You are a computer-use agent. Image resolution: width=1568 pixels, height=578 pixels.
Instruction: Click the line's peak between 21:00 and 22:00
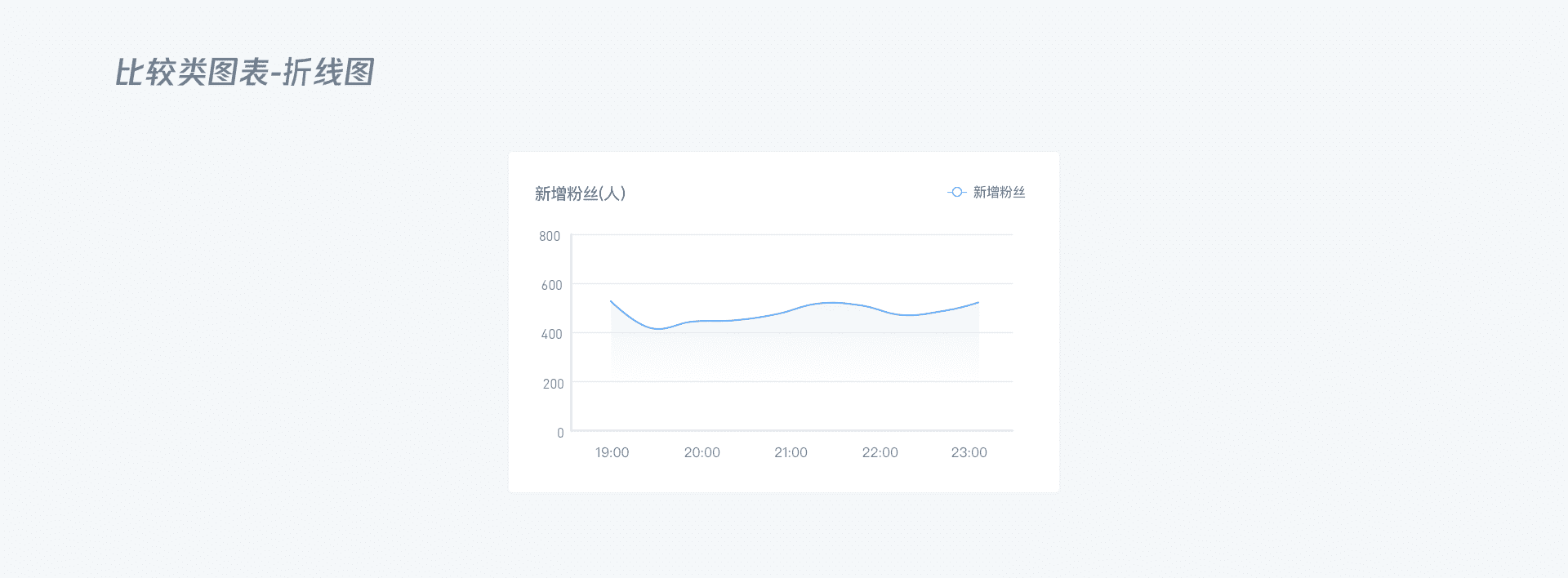pos(831,303)
